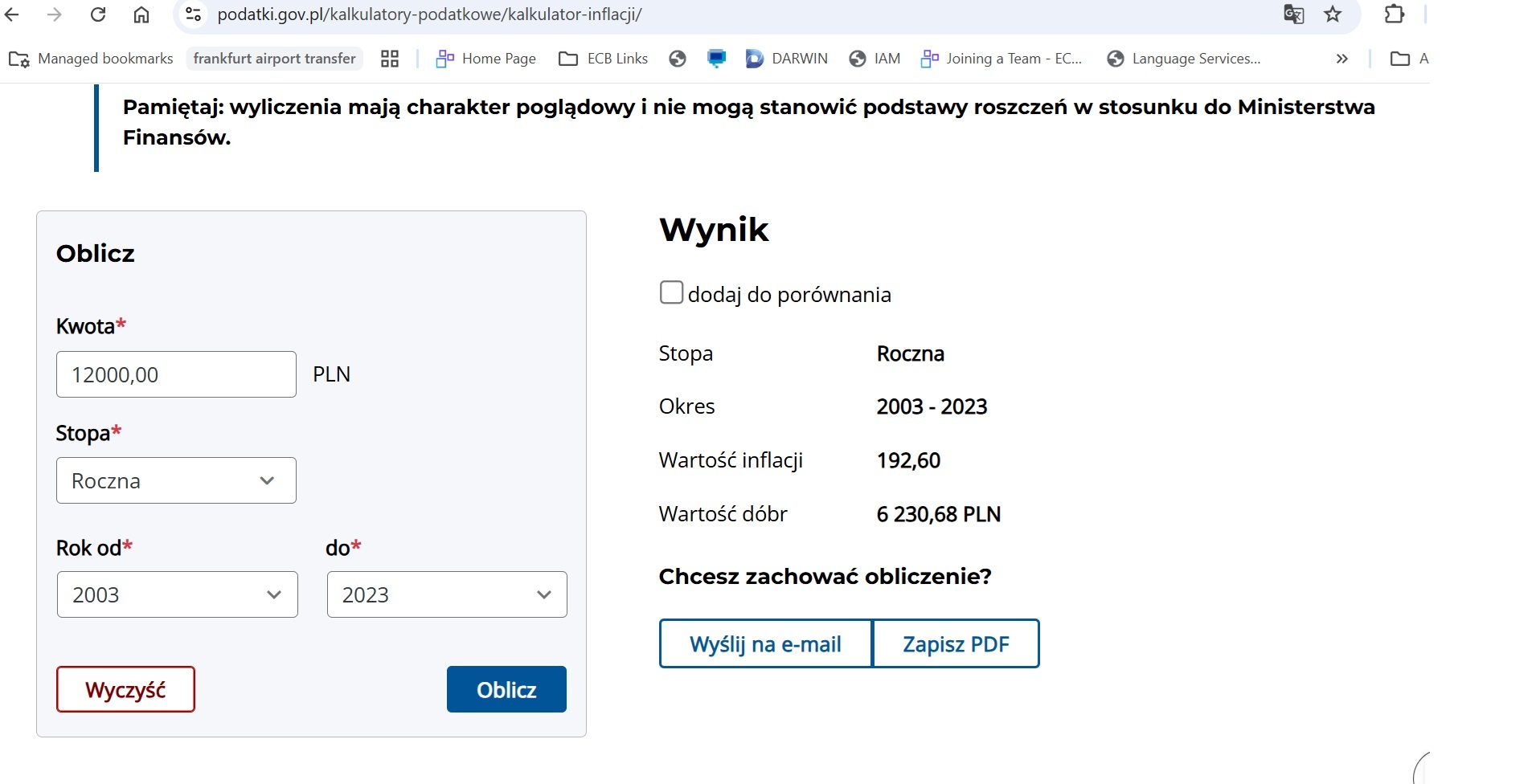The height and width of the screenshot is (784, 1540).
Task: Tick the 'dodaj do porównania' checkbox
Action: tap(671, 292)
